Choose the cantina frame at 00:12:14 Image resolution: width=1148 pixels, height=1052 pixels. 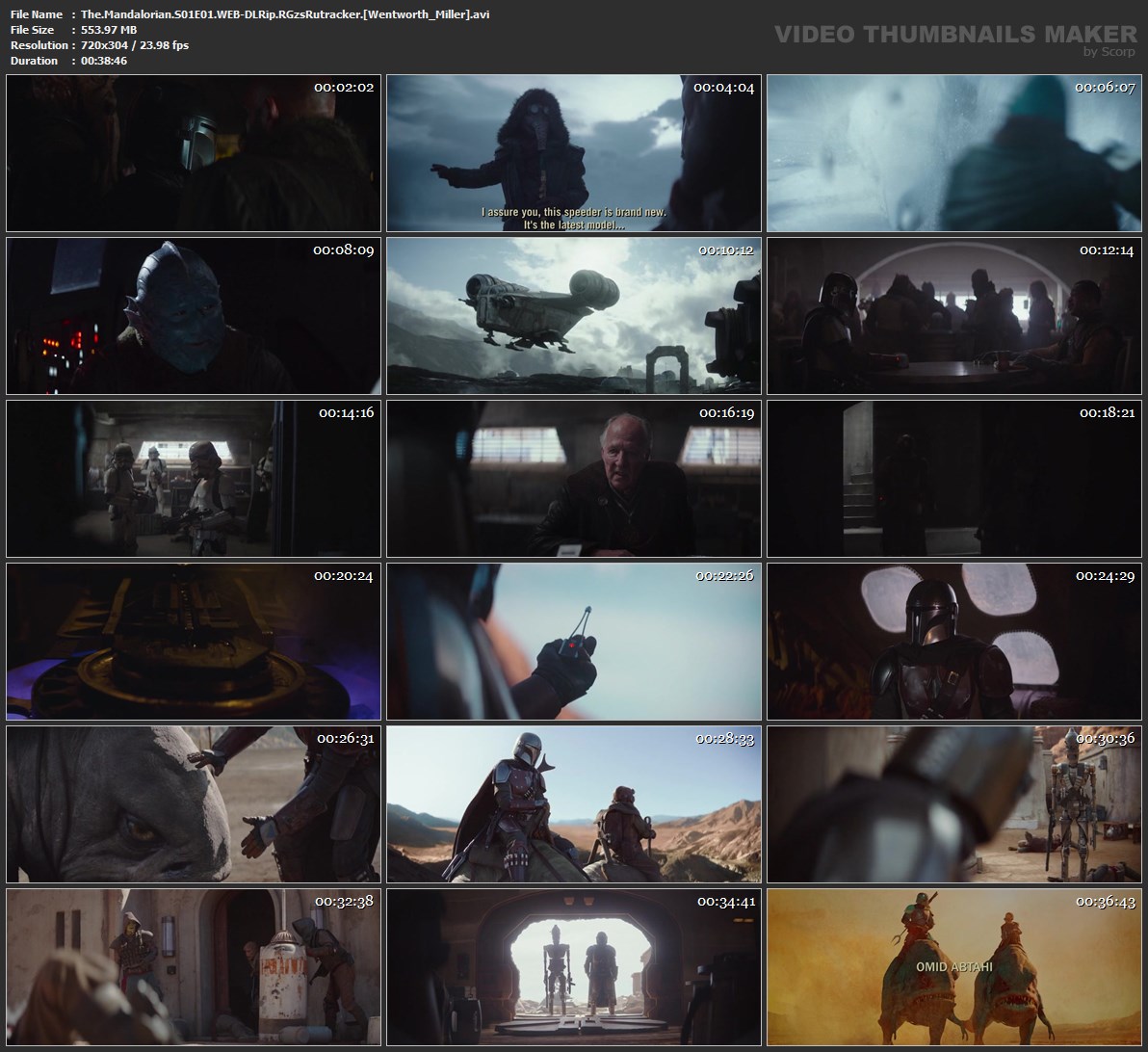click(954, 316)
